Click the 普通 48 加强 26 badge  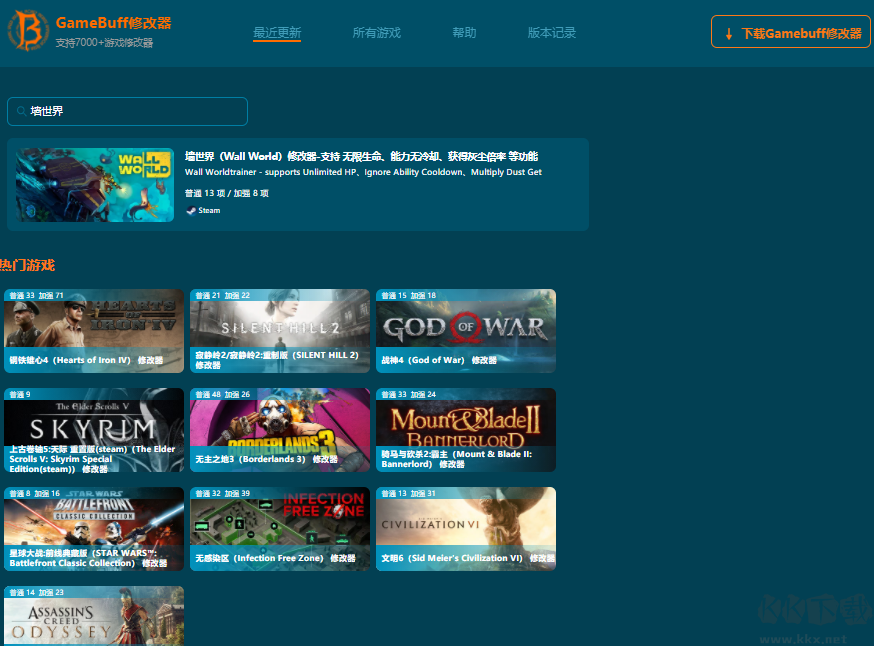(222, 395)
